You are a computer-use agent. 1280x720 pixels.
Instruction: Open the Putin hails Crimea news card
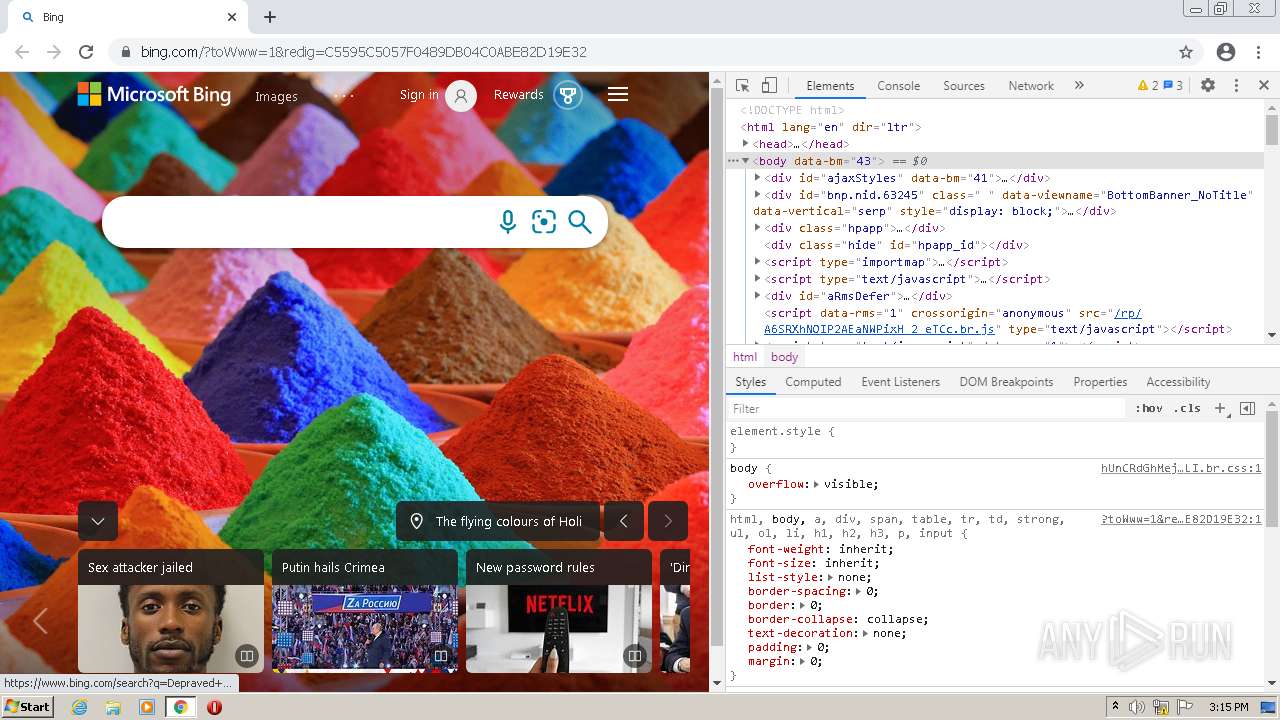coord(365,611)
